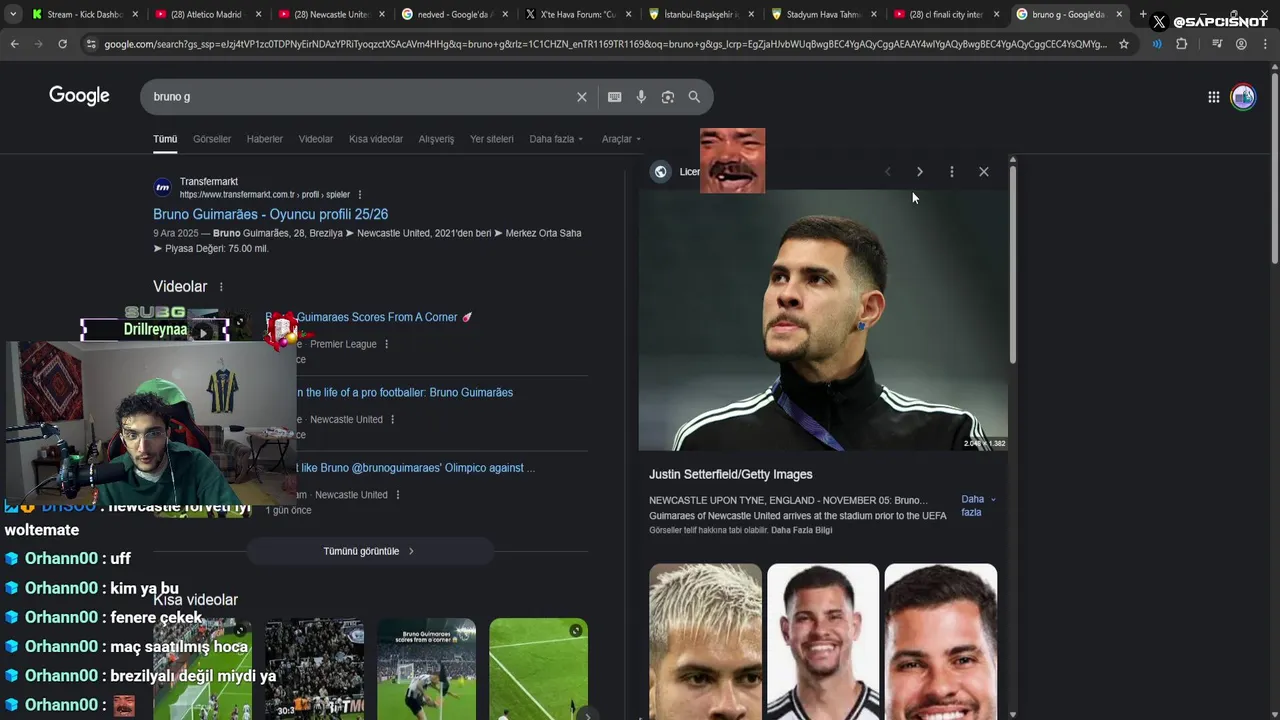Click the search query input field

360,97
